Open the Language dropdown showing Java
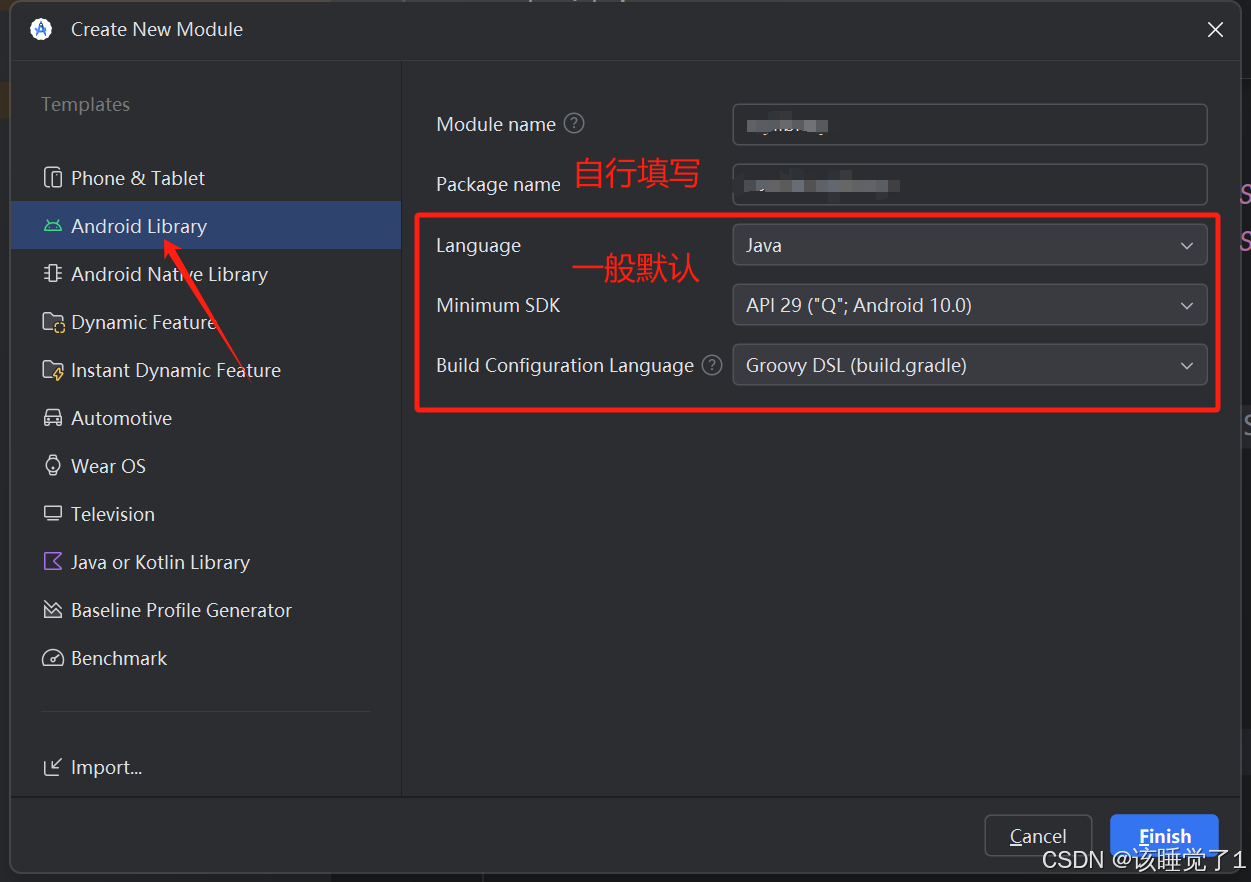Screen dimensions: 1251x882 (x=970, y=245)
